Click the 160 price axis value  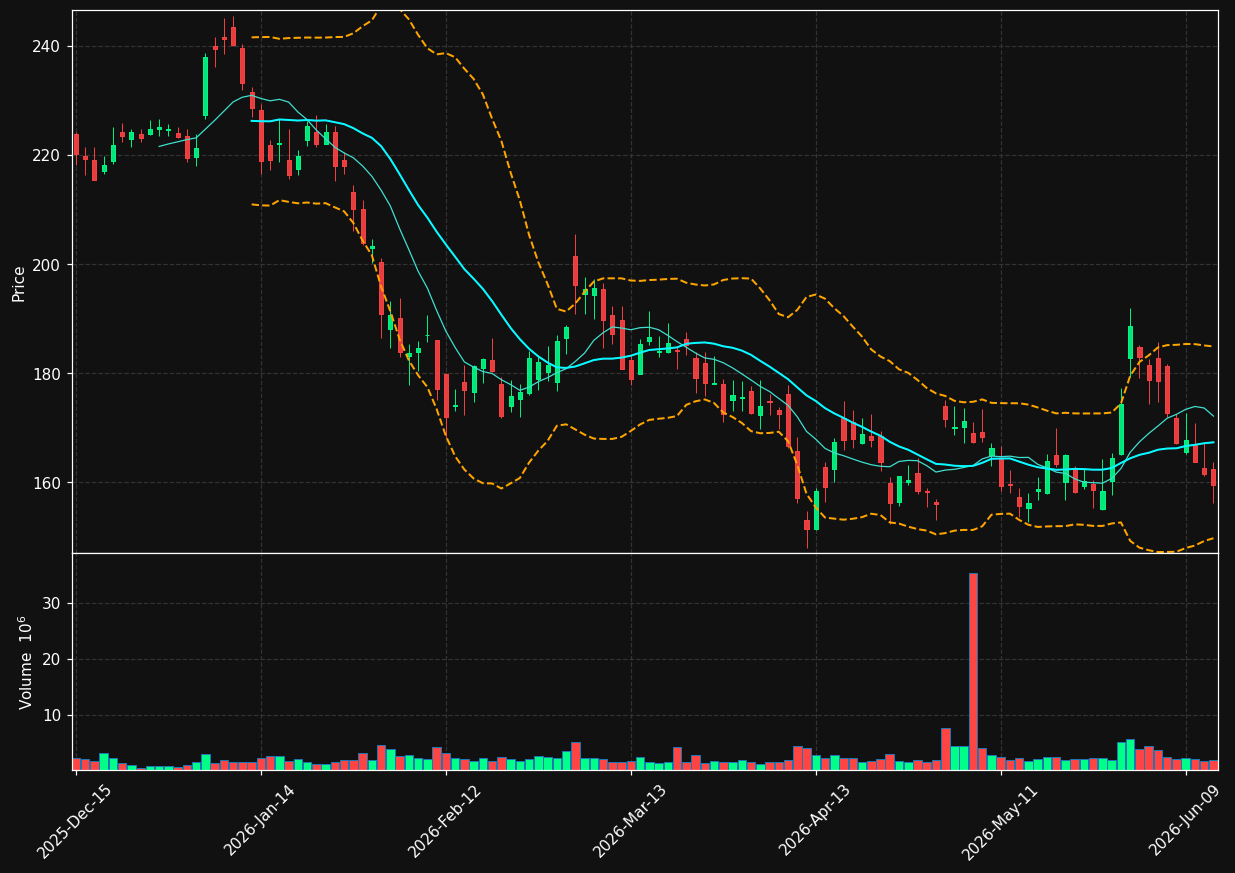click(46, 482)
